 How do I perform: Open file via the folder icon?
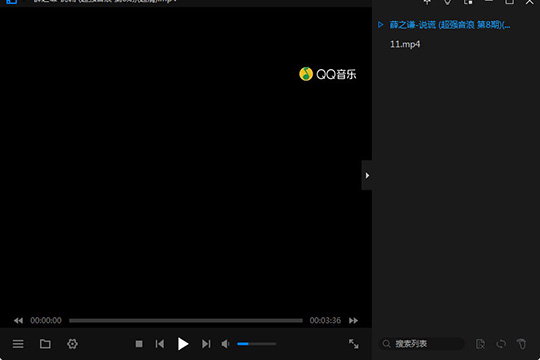(x=45, y=344)
